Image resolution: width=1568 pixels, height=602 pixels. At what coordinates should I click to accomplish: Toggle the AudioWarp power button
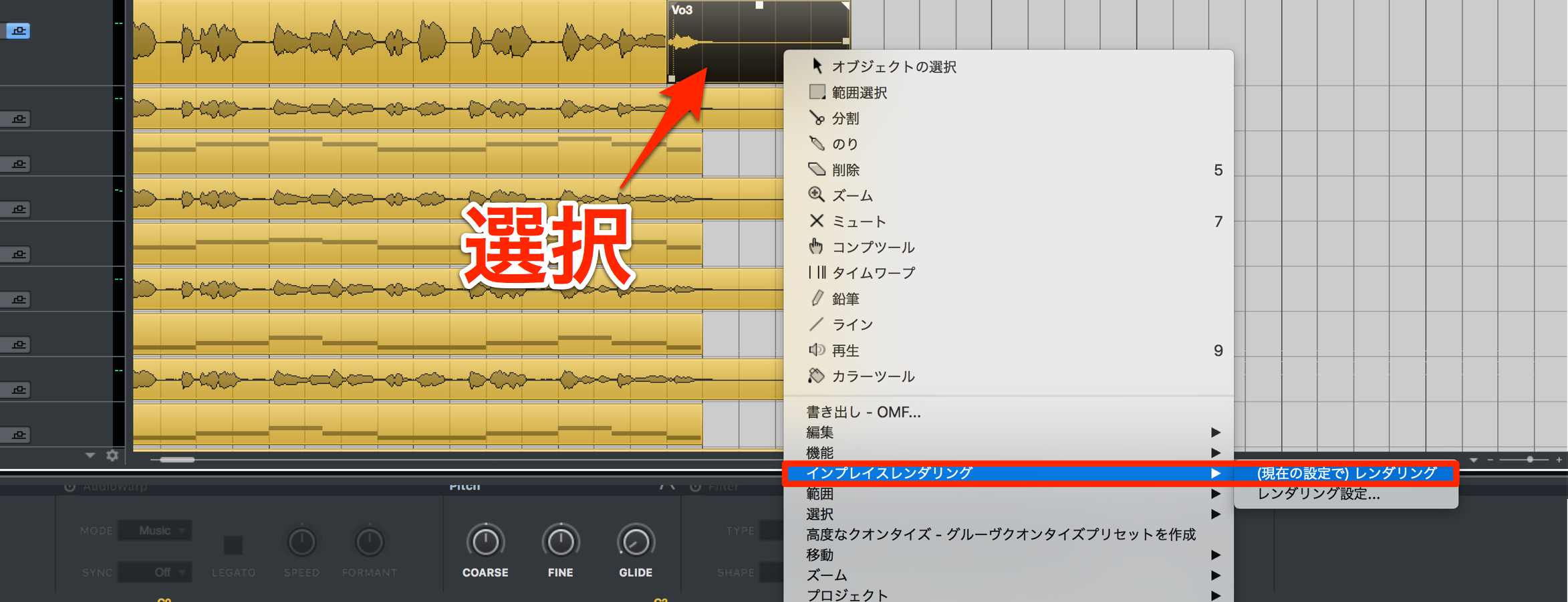point(70,486)
